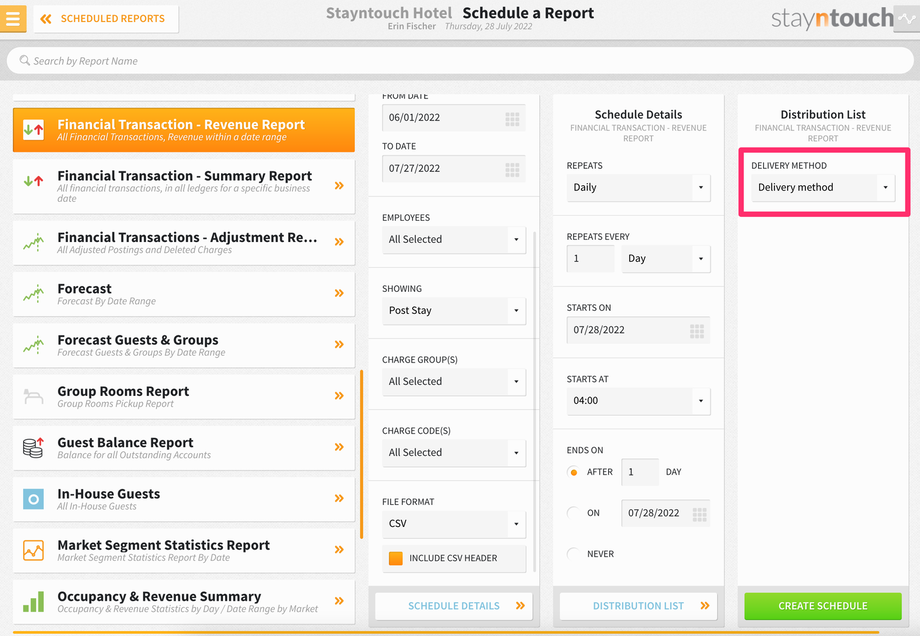The image size is (920, 636).
Task: Click the Repeats Every number field
Action: click(590, 259)
